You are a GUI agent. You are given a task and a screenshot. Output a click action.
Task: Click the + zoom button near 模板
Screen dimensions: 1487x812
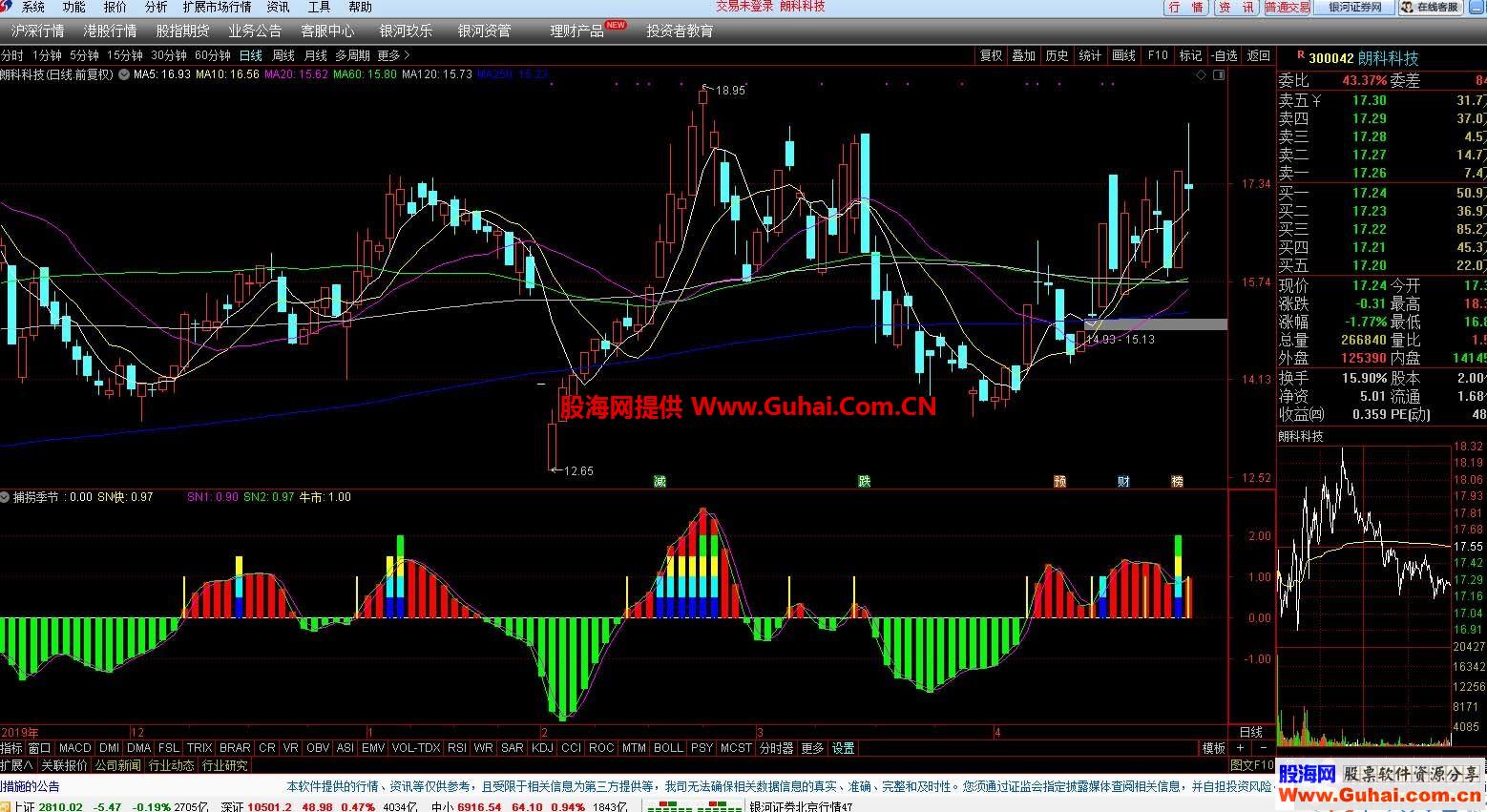(1240, 748)
